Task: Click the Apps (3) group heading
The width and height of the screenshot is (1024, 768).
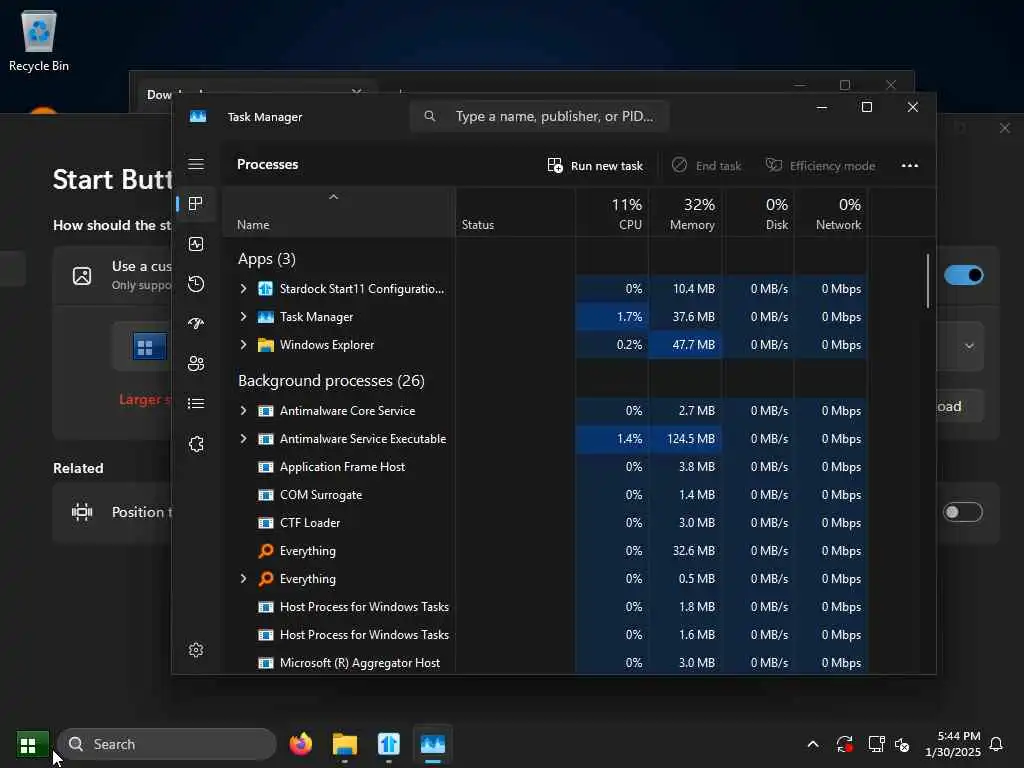Action: (x=266, y=259)
